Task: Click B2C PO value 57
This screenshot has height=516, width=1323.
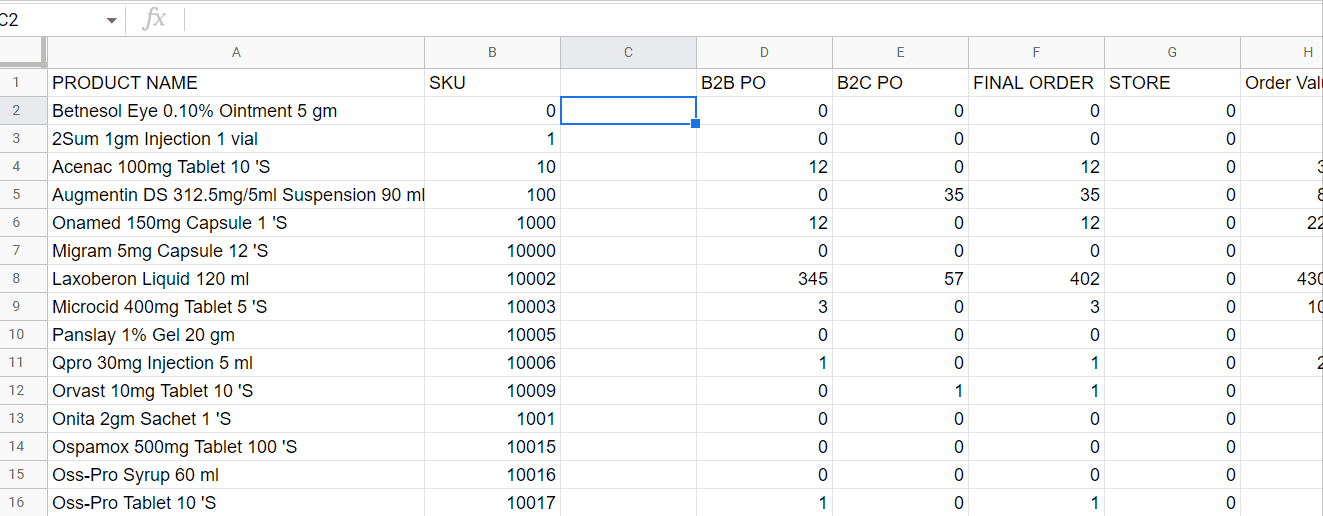Action: 900,279
